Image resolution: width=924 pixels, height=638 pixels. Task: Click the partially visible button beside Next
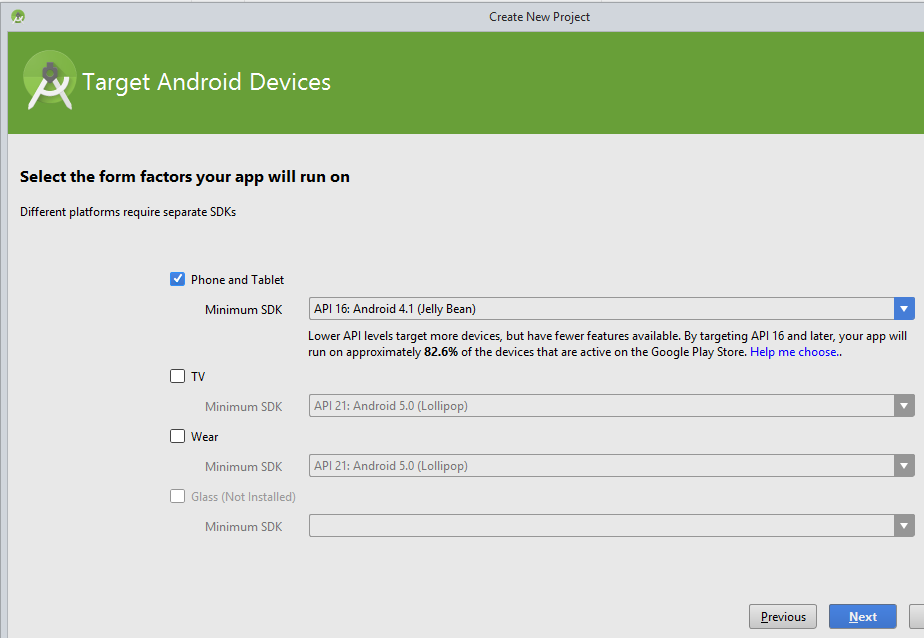916,617
